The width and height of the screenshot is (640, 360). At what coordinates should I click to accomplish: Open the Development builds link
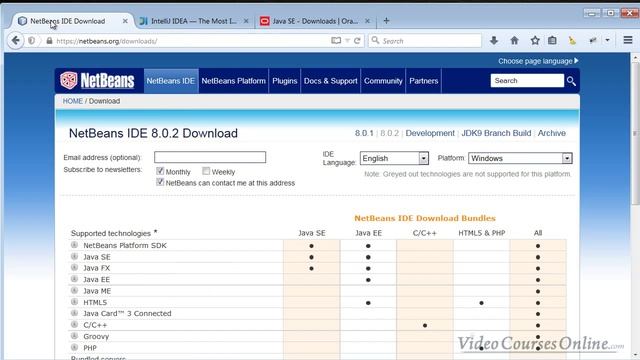[x=430, y=133]
